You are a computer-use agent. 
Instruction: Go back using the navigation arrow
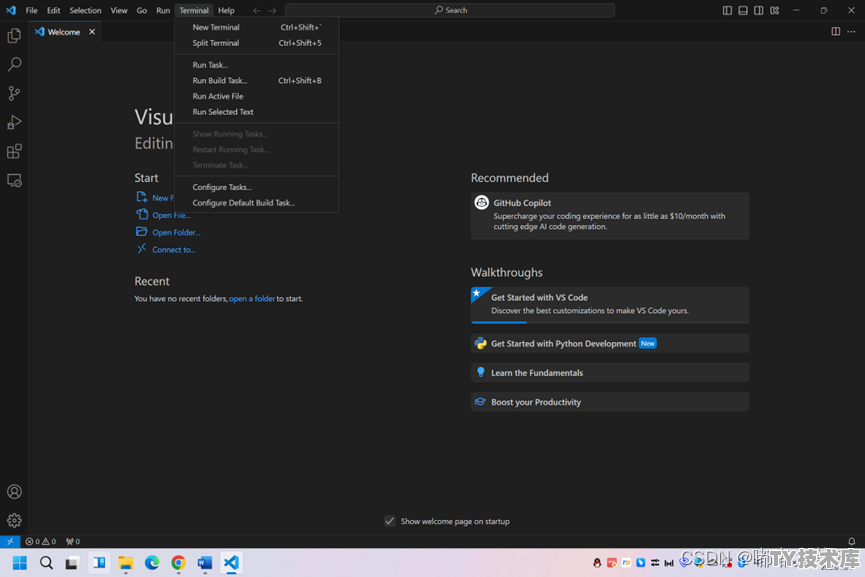[257, 10]
